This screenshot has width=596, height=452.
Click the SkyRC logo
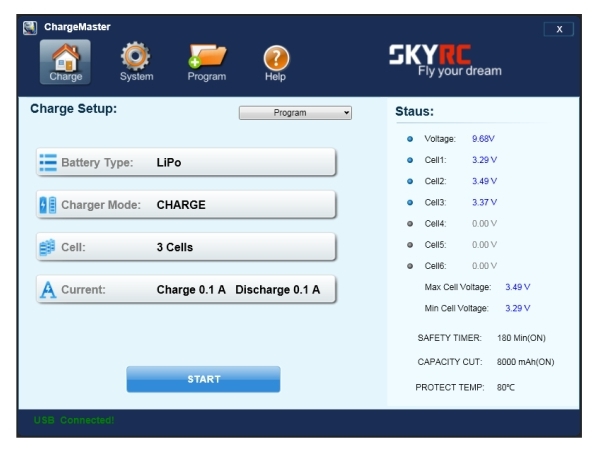pos(445,60)
